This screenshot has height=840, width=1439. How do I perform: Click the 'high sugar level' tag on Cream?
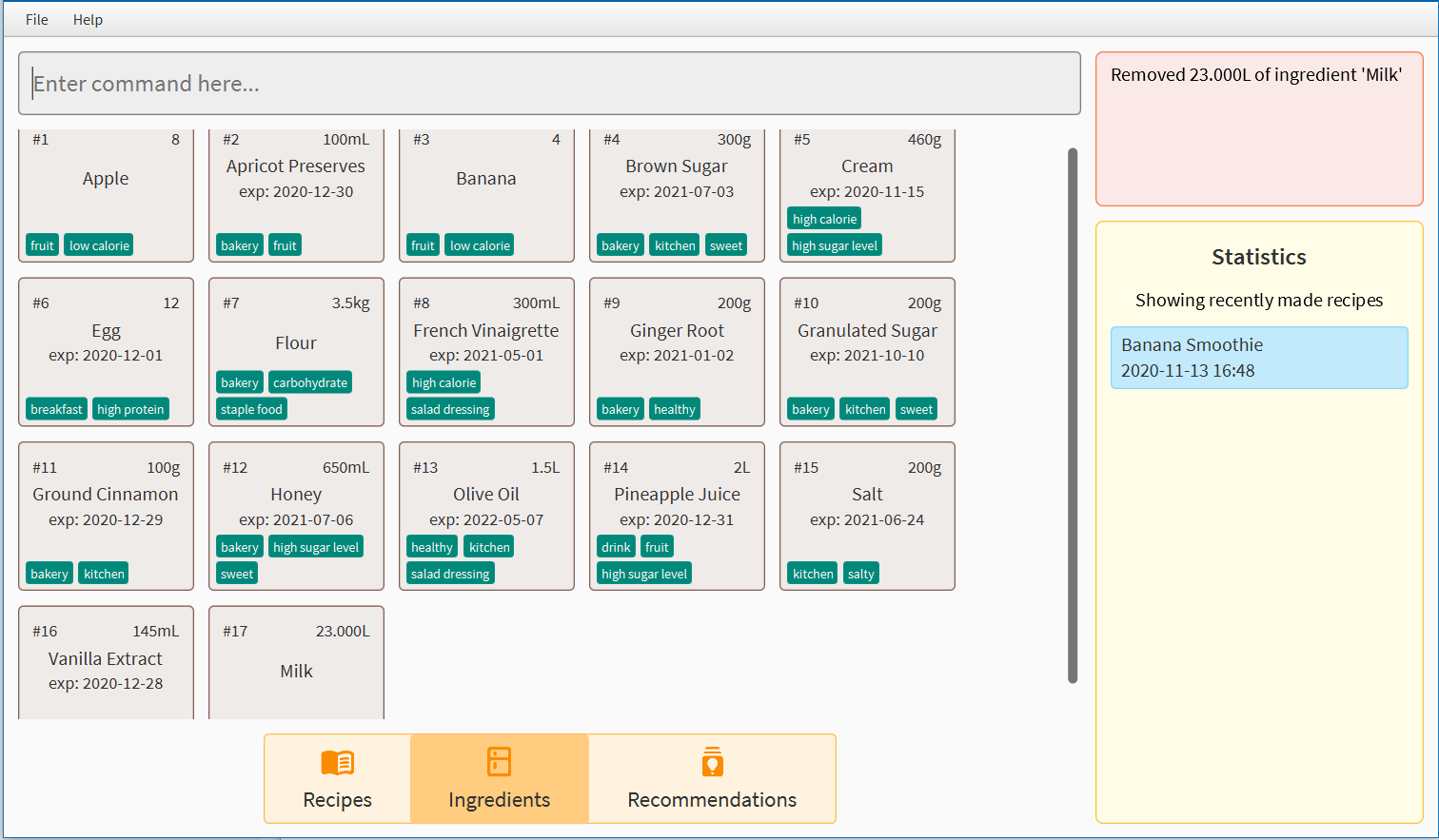(835, 245)
